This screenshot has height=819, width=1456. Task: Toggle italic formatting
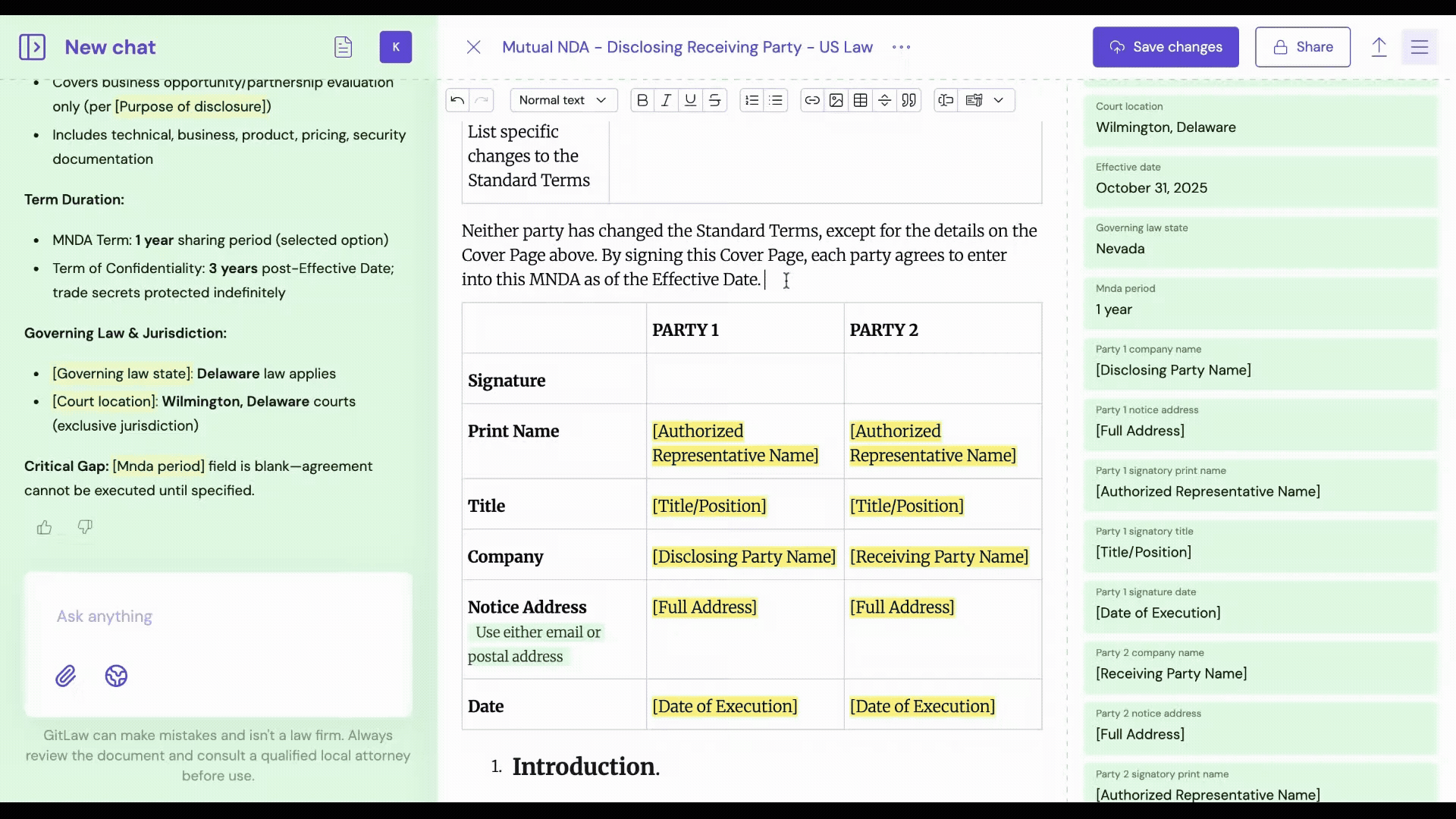(x=667, y=100)
